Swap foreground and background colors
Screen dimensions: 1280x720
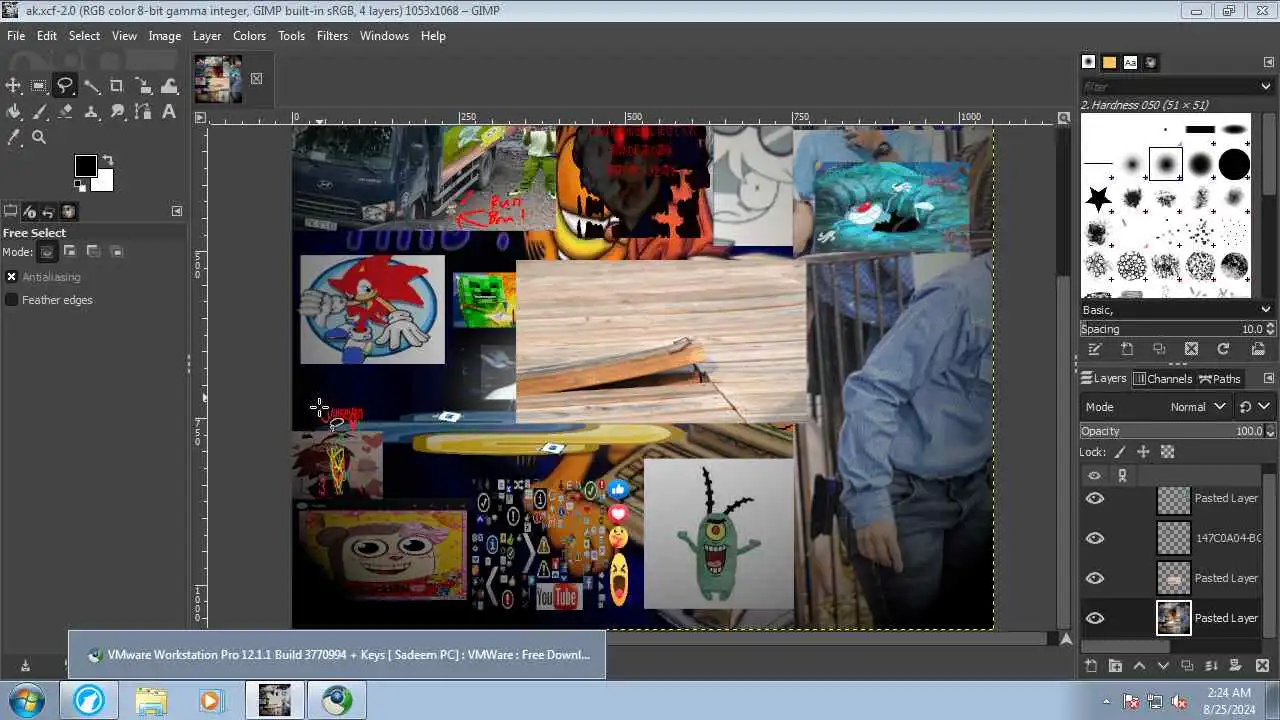tap(107, 160)
